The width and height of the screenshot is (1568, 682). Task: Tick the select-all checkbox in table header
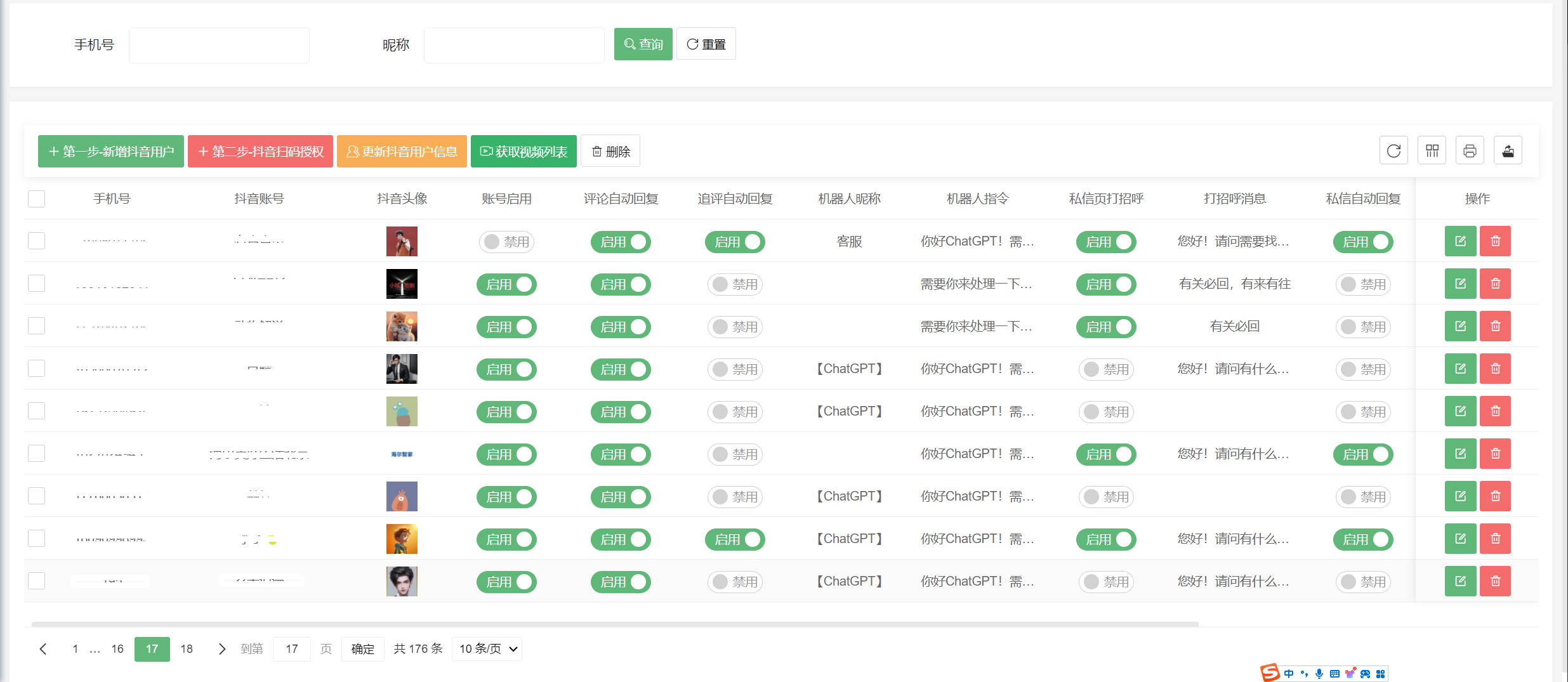(x=37, y=199)
